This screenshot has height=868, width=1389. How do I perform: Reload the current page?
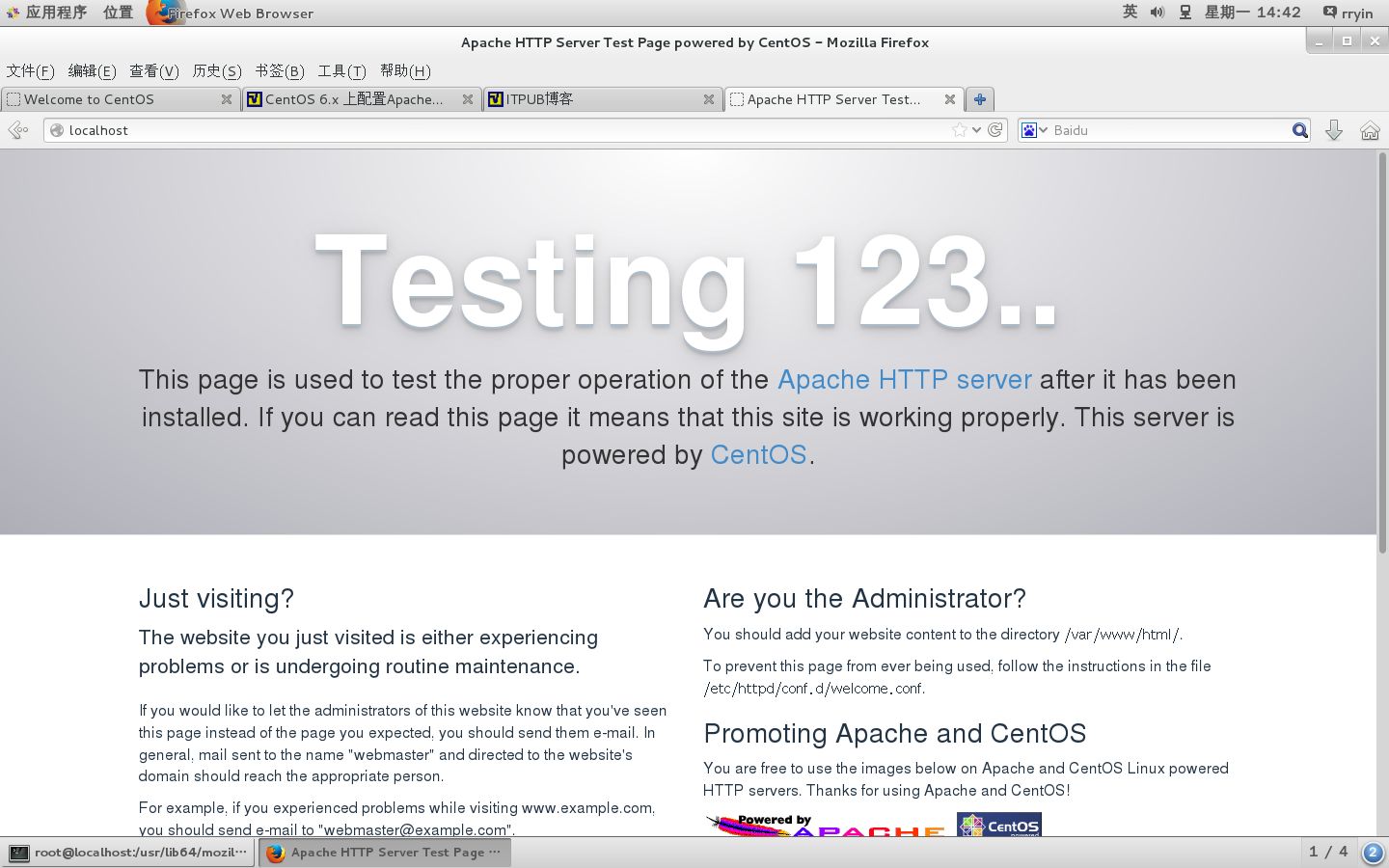995,130
